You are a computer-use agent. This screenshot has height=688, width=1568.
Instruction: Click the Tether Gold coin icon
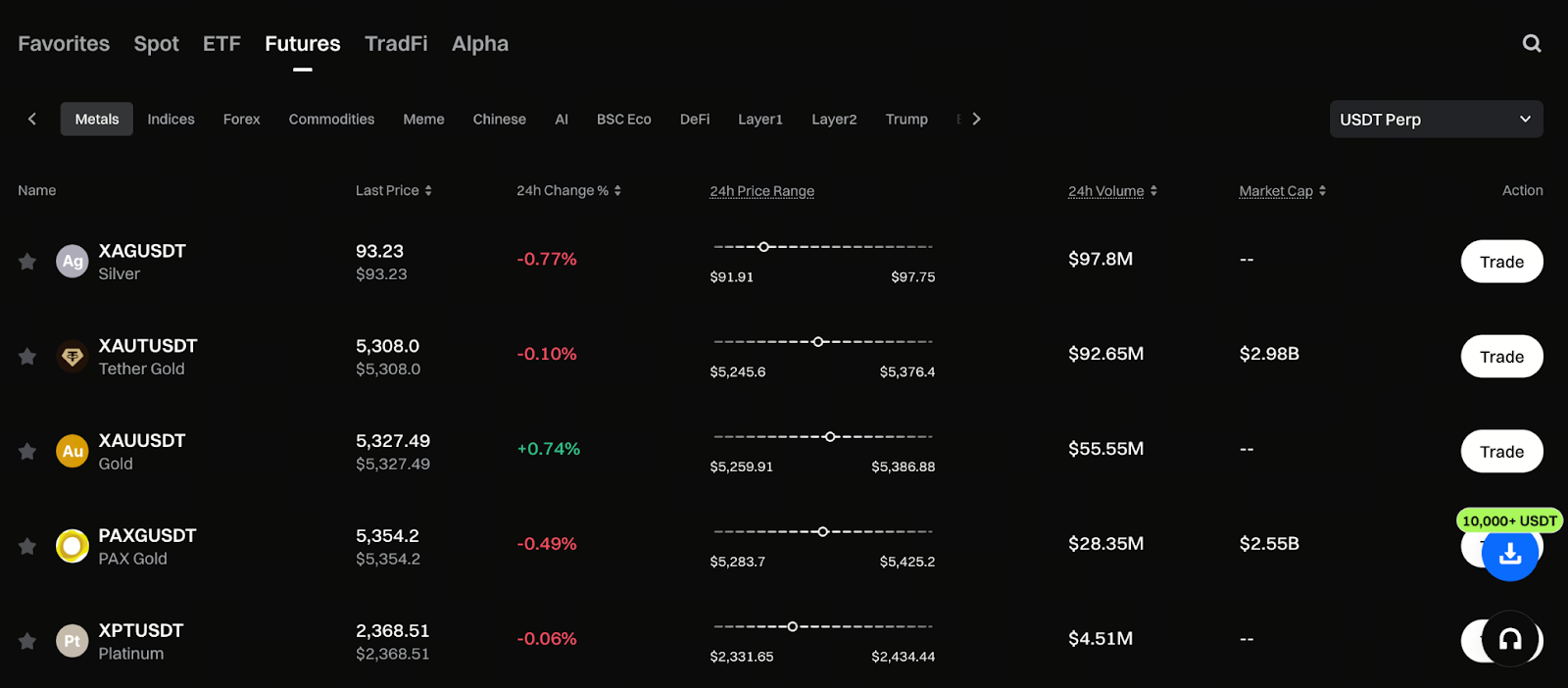(x=73, y=357)
